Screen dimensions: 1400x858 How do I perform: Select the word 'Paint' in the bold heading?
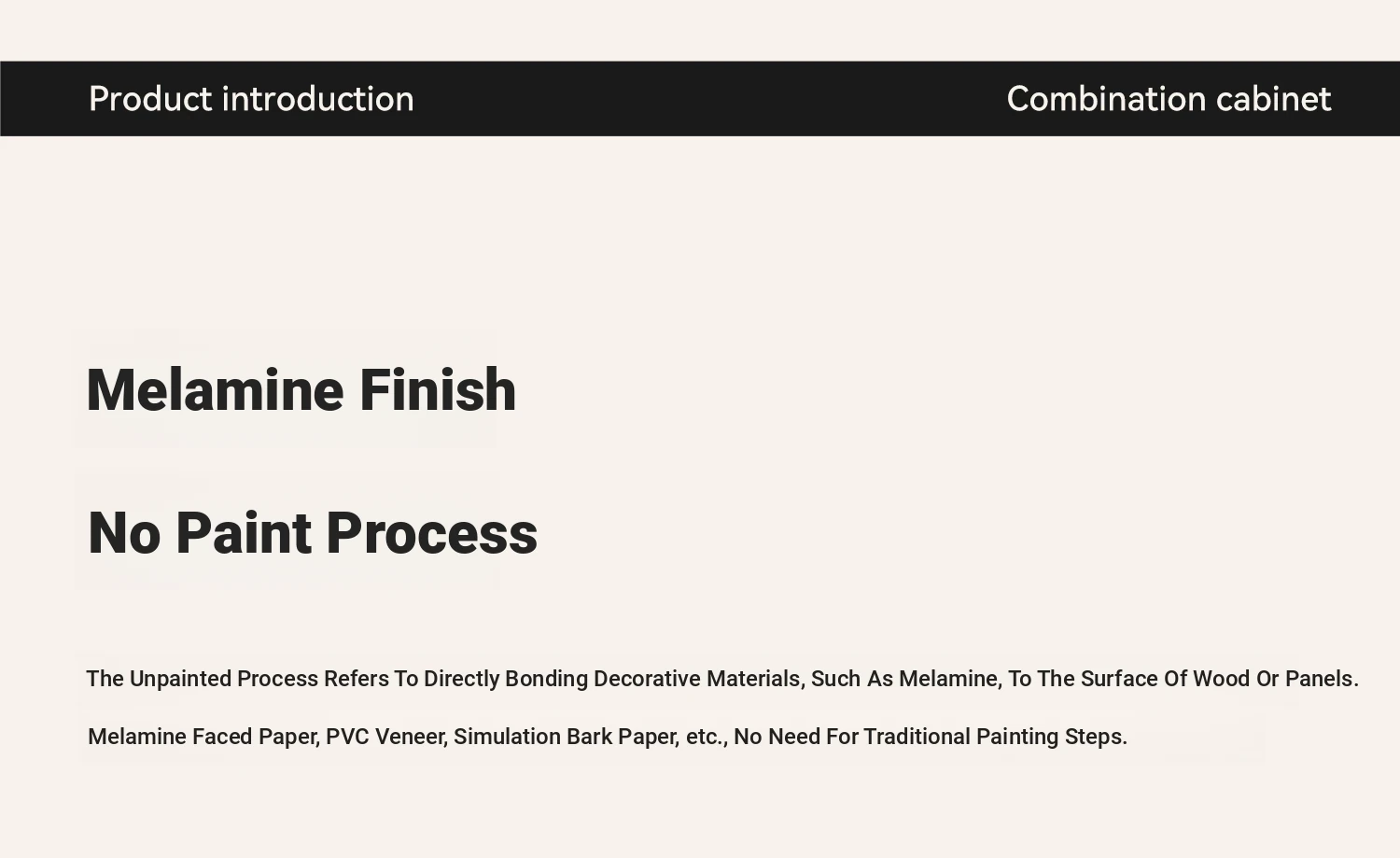[244, 533]
